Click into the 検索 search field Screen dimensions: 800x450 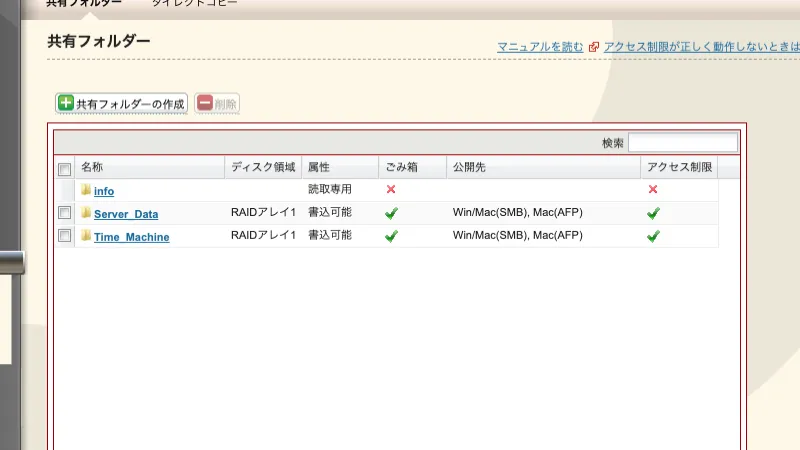point(682,143)
